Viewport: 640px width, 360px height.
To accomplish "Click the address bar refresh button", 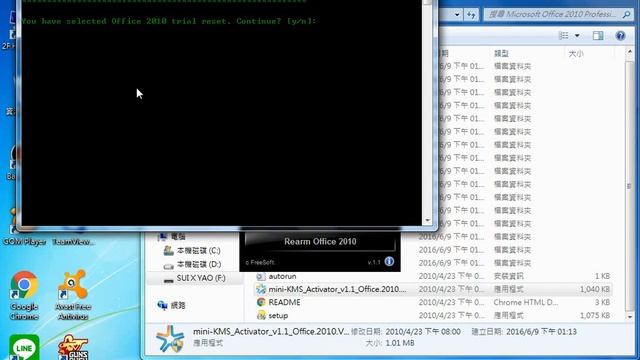I will (x=471, y=15).
